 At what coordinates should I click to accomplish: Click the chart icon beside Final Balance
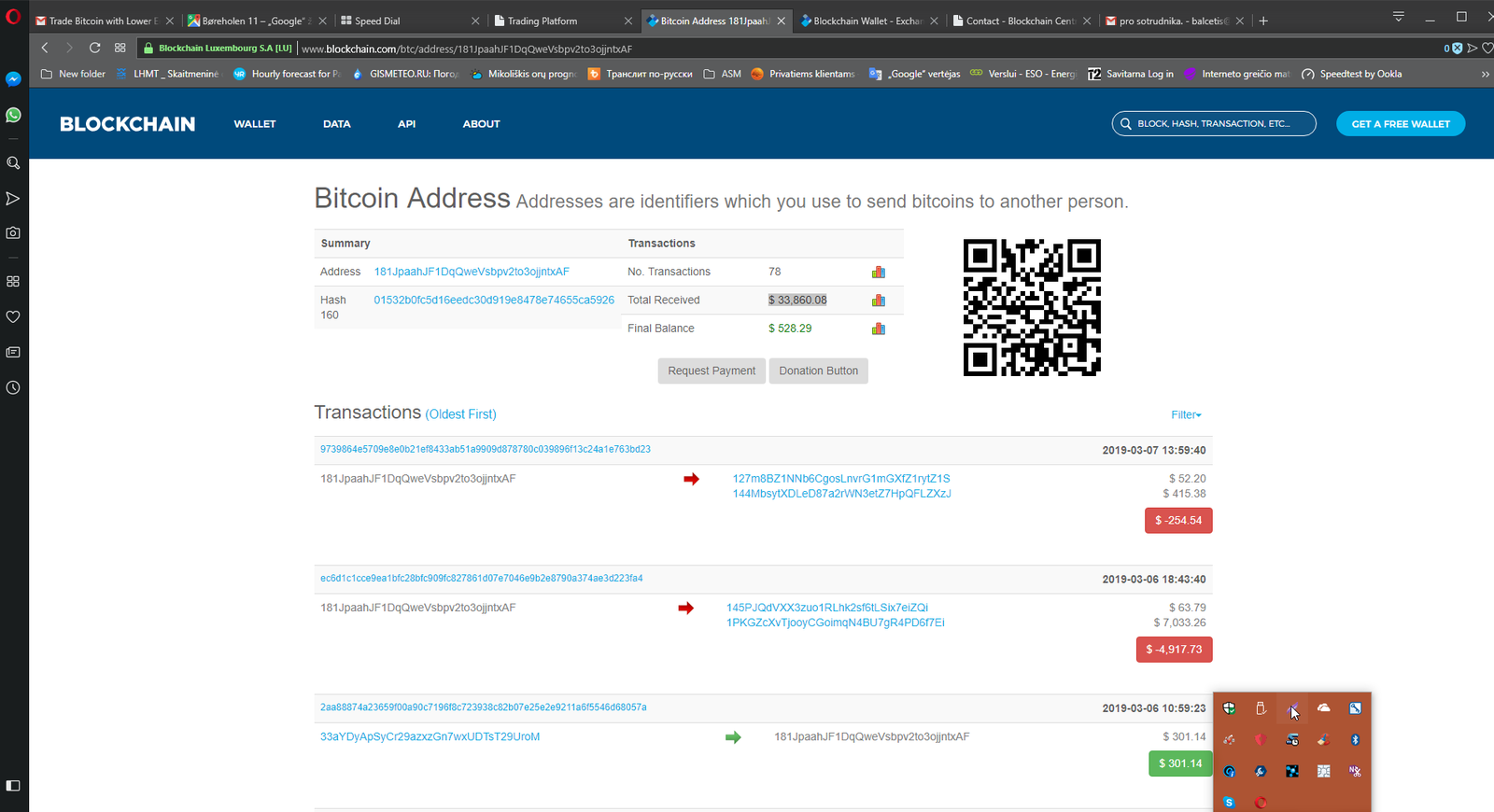click(878, 329)
